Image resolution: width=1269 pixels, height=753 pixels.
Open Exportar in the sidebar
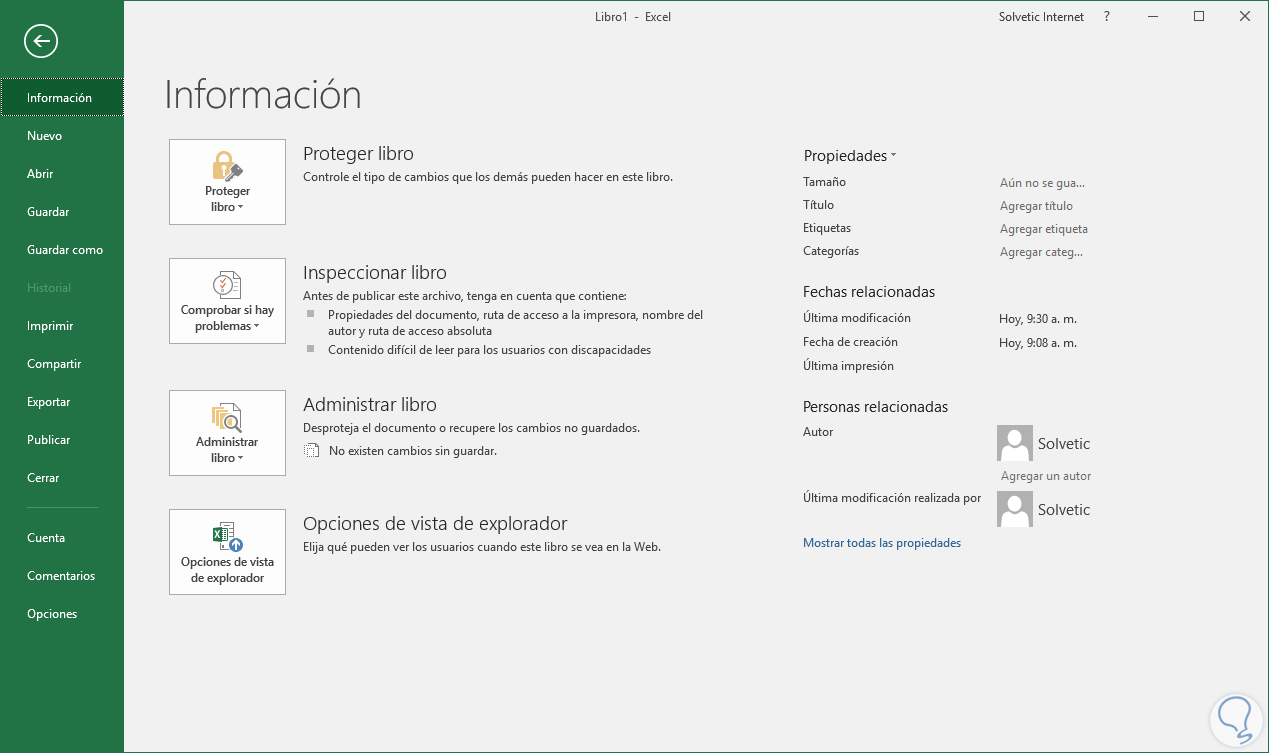click(62, 402)
